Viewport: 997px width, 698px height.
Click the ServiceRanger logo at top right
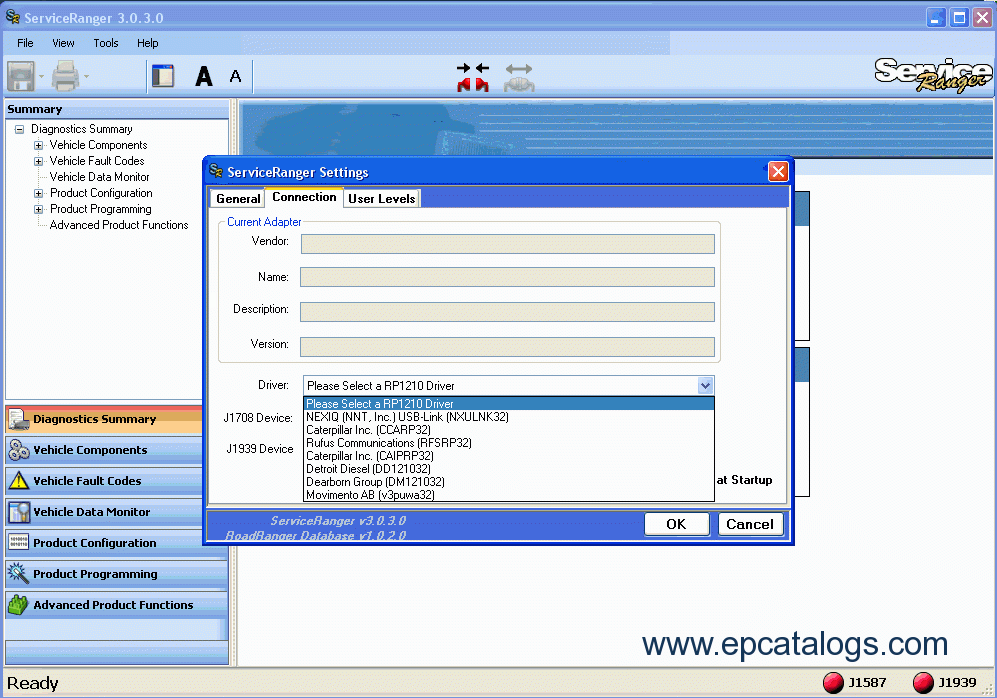(932, 76)
